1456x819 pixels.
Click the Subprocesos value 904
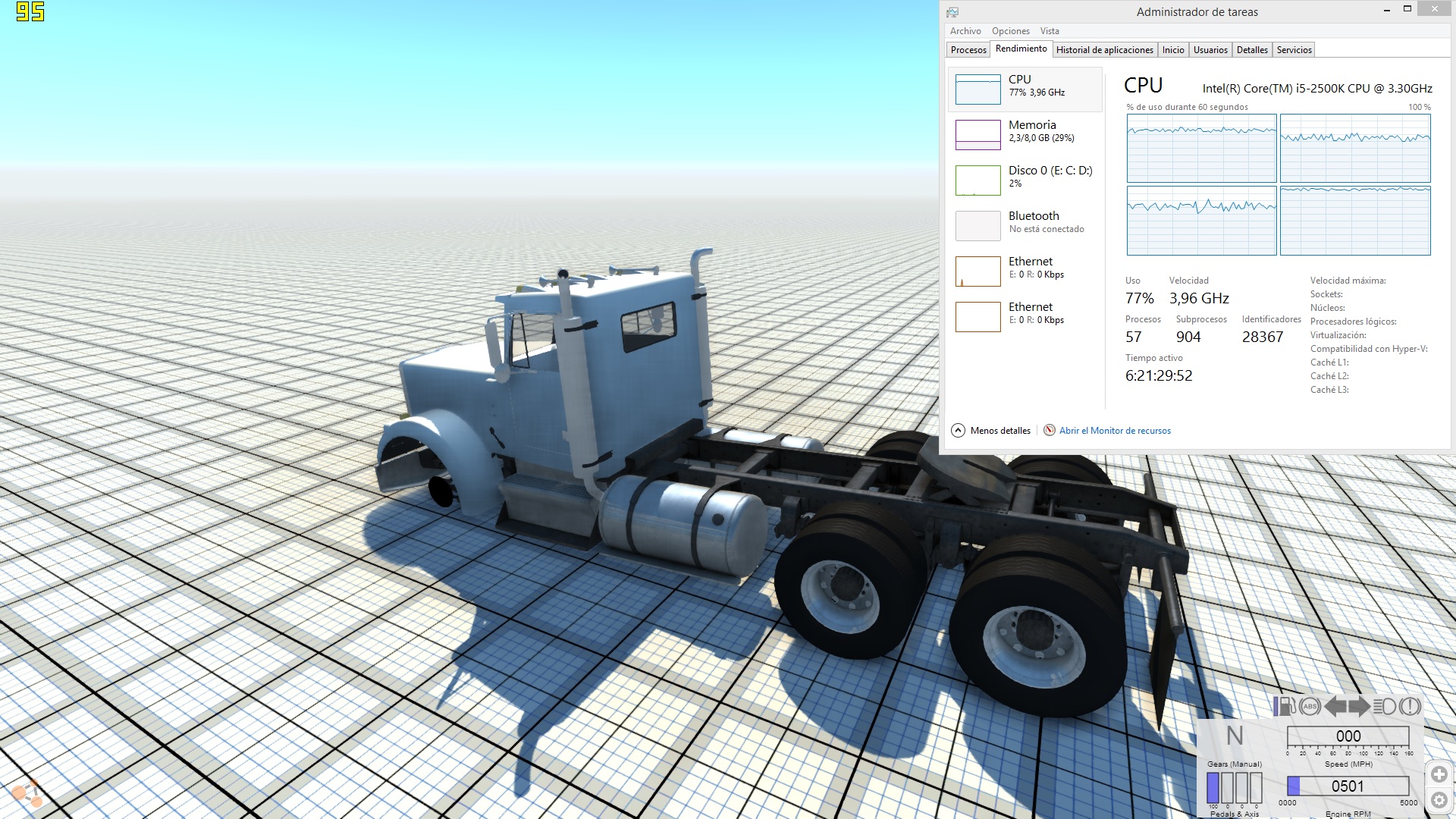click(1188, 337)
